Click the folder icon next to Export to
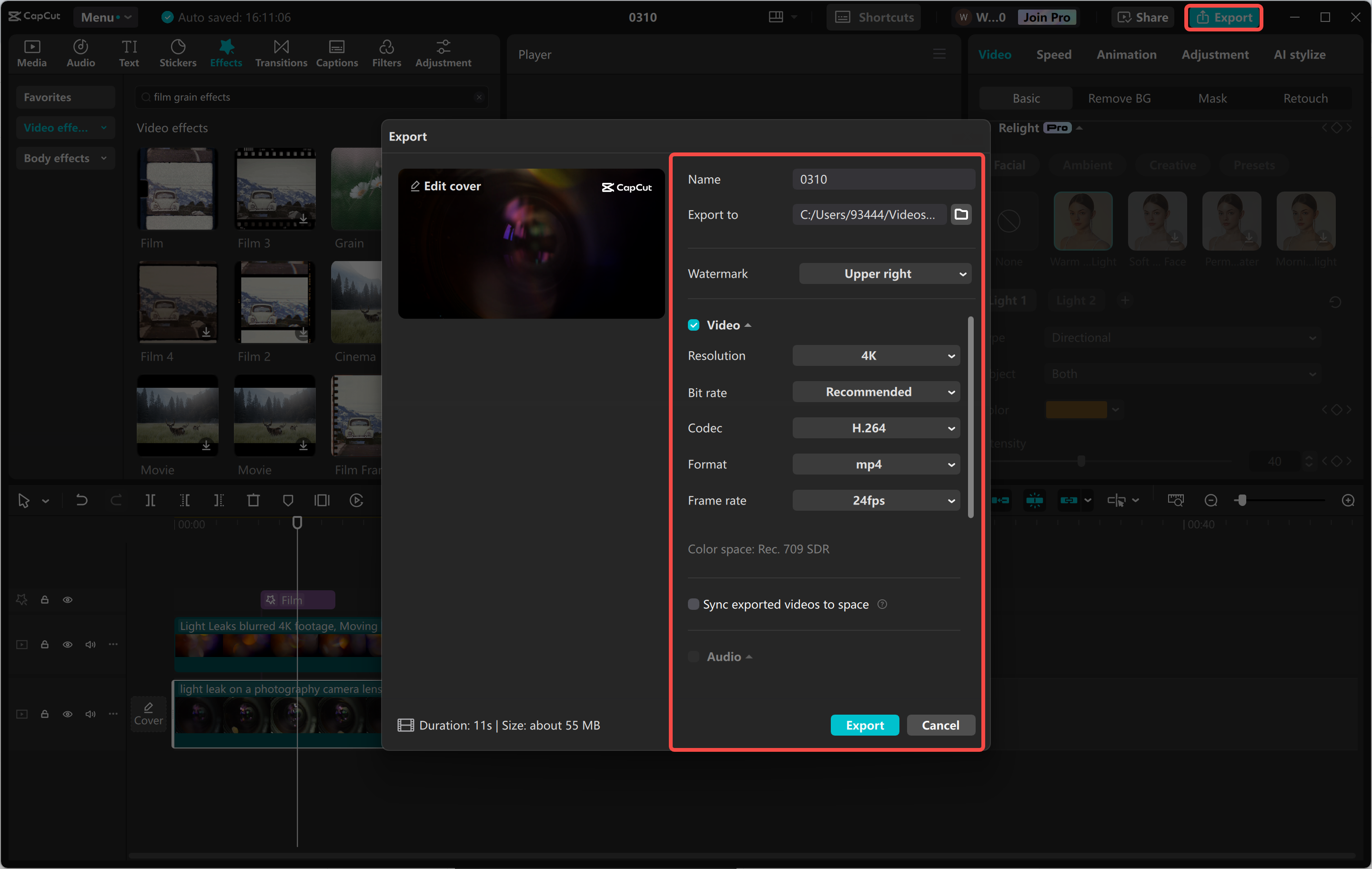Screen dimensions: 1372x869 pyautogui.click(x=960, y=215)
